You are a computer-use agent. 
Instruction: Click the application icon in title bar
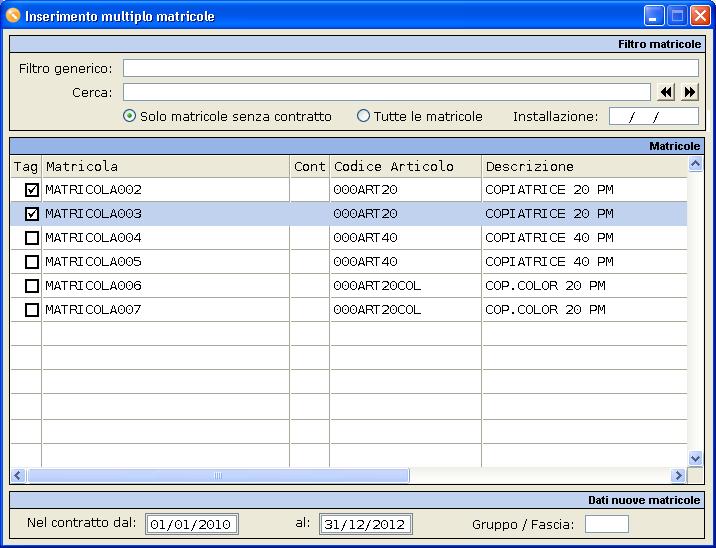[x=13, y=16]
